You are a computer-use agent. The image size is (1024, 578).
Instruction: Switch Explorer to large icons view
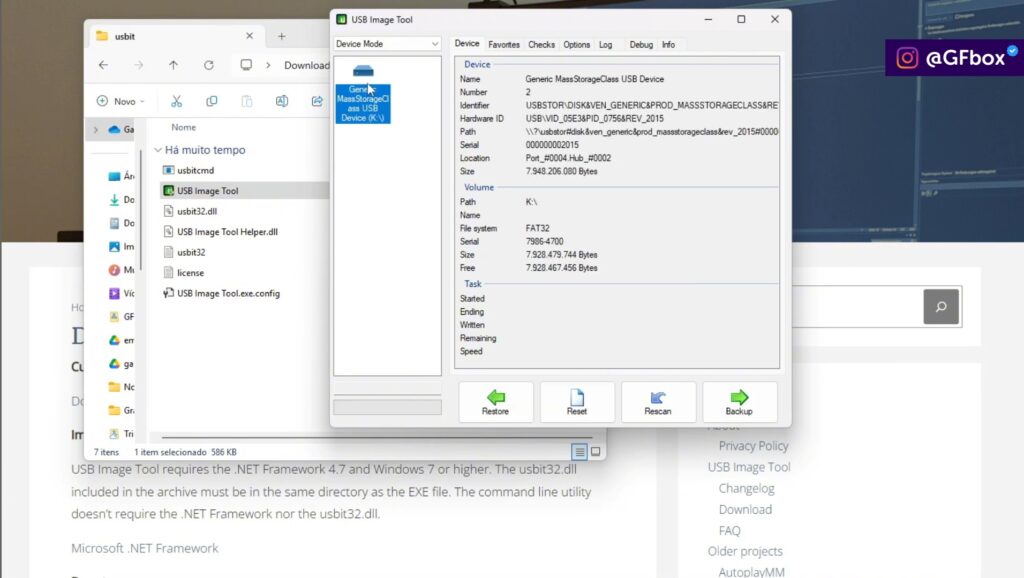[596, 451]
